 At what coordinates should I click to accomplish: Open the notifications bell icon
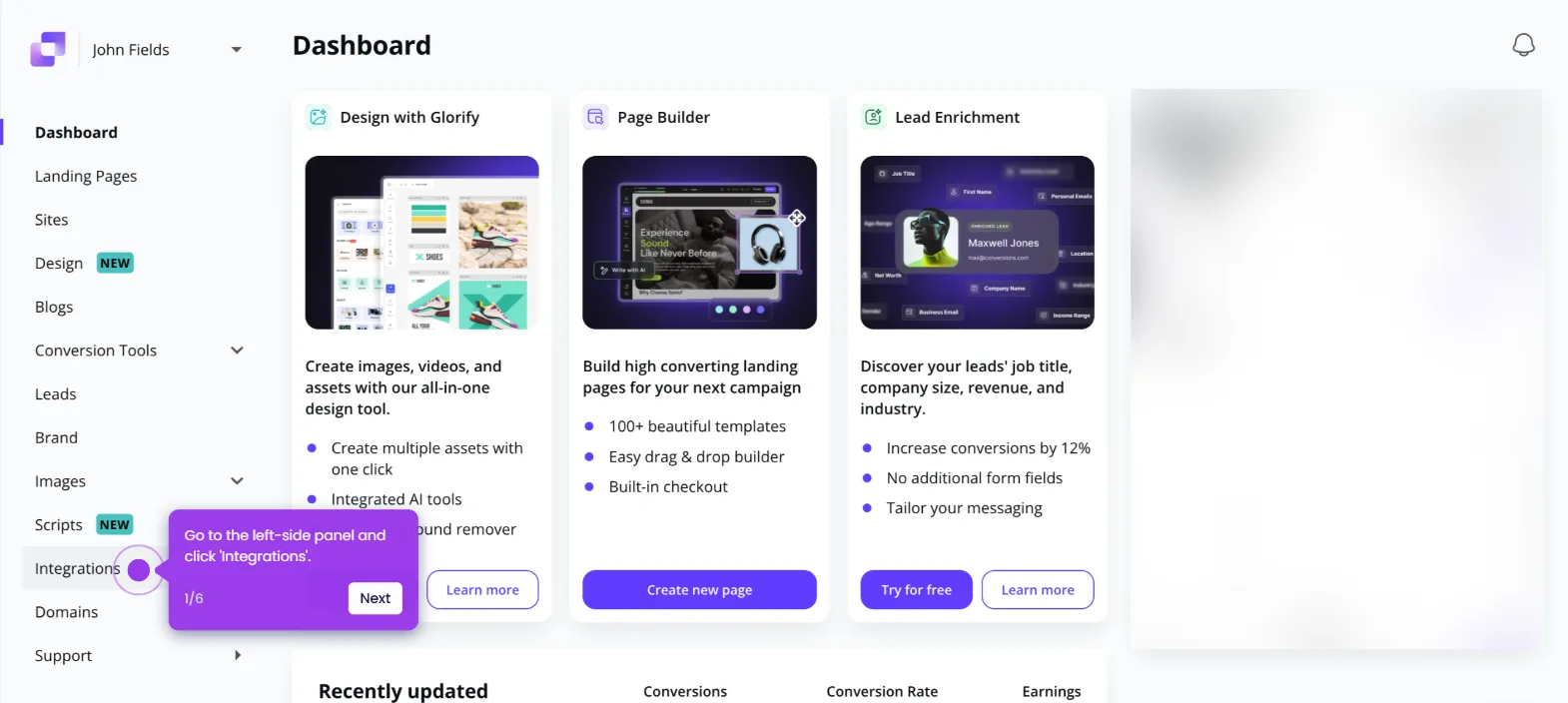point(1523,45)
